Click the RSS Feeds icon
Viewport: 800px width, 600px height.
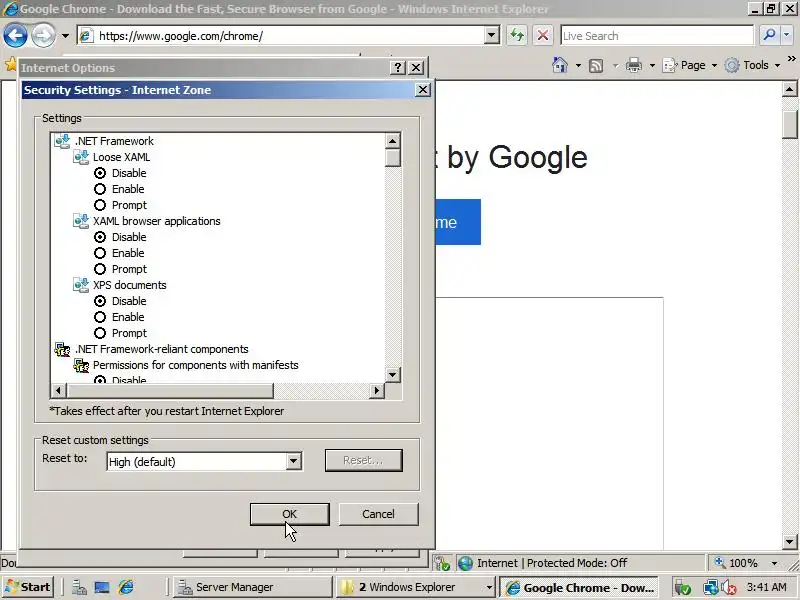(596, 65)
